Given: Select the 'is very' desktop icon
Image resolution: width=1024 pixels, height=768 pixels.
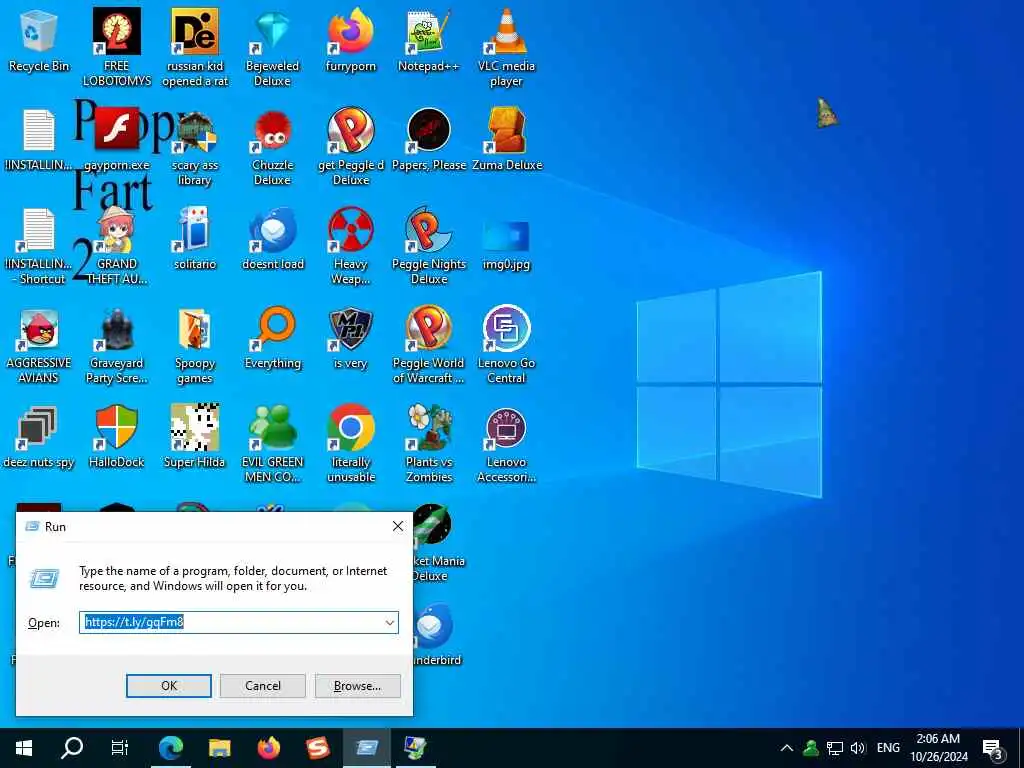Looking at the screenshot, I should (x=351, y=338).
